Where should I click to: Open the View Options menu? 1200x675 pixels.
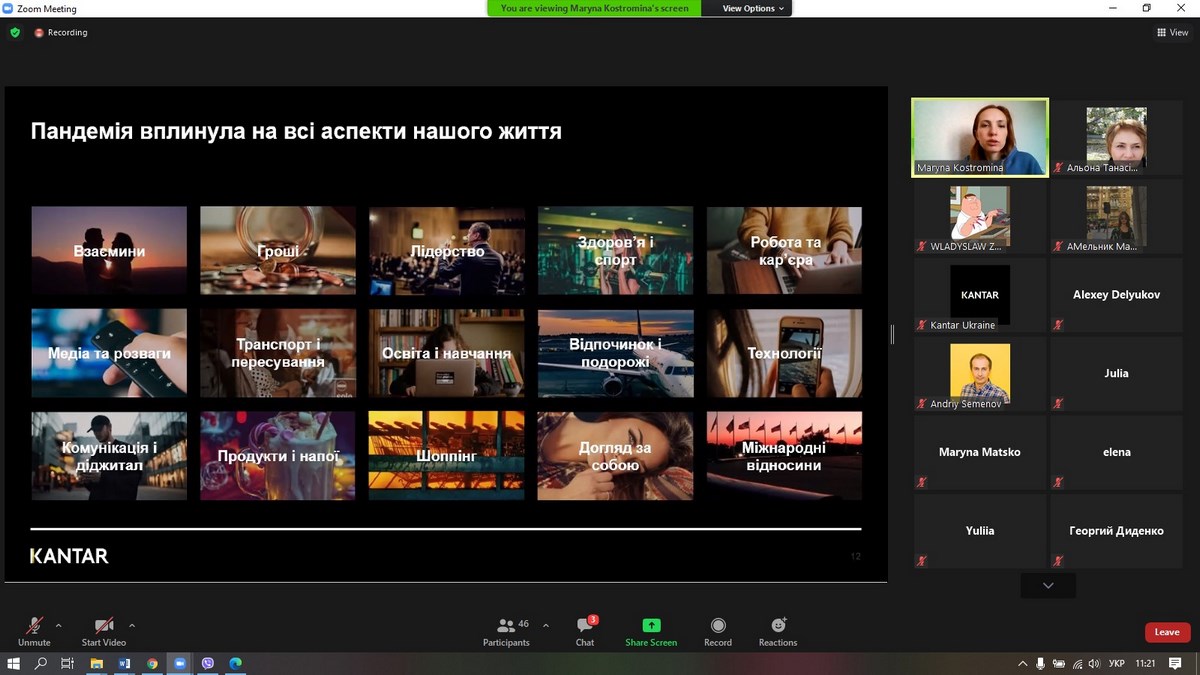pyautogui.click(x=754, y=8)
